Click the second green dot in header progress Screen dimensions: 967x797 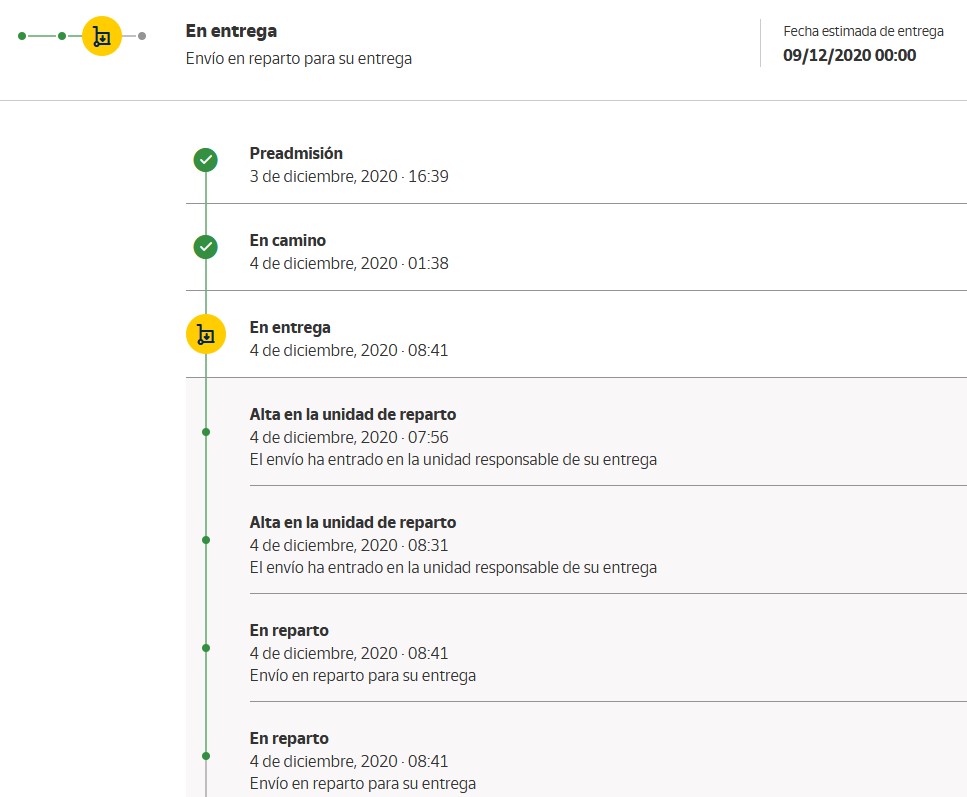click(62, 36)
